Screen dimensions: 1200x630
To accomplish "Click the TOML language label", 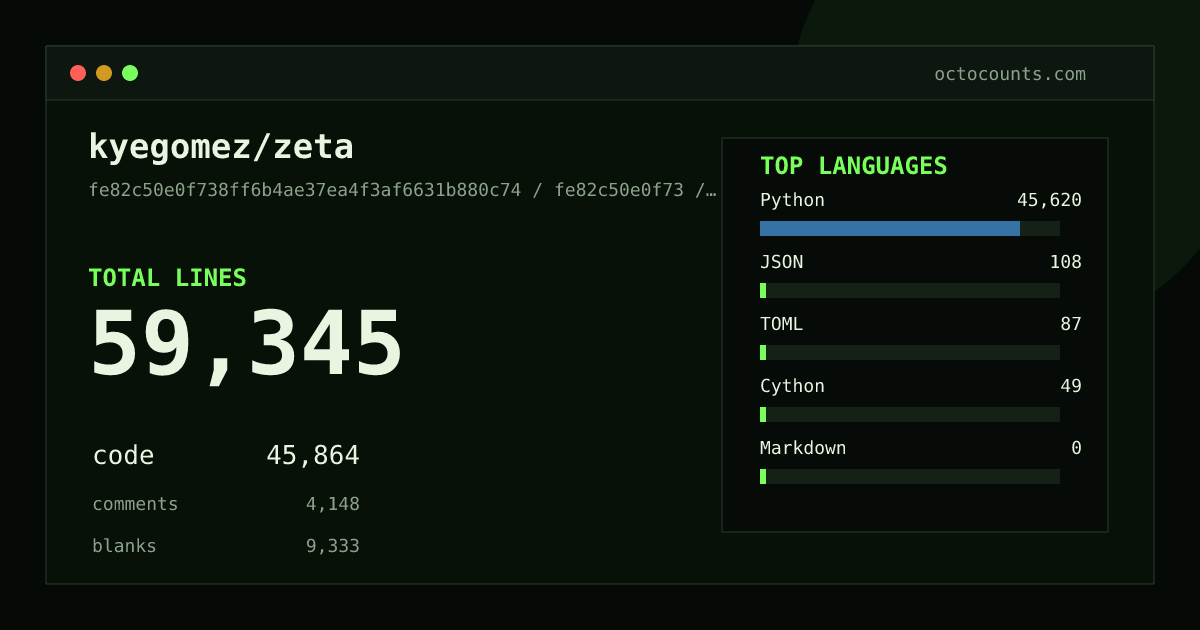I will [x=781, y=324].
